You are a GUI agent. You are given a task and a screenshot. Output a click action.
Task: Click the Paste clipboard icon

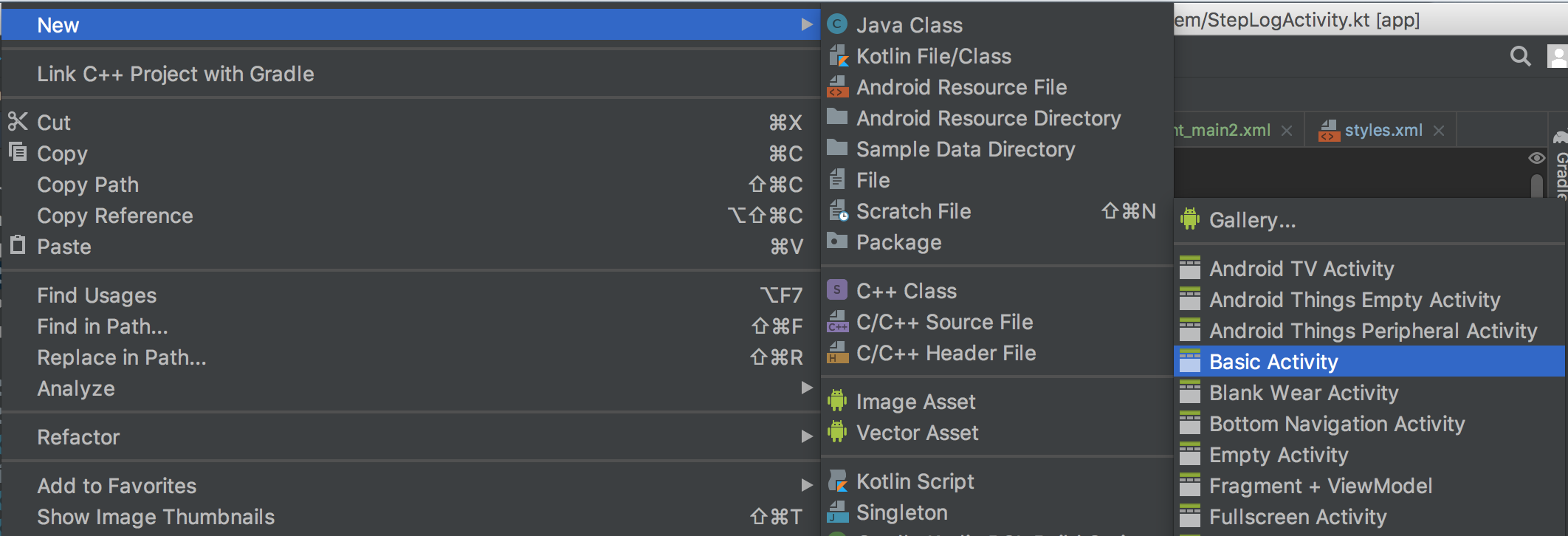(18, 244)
